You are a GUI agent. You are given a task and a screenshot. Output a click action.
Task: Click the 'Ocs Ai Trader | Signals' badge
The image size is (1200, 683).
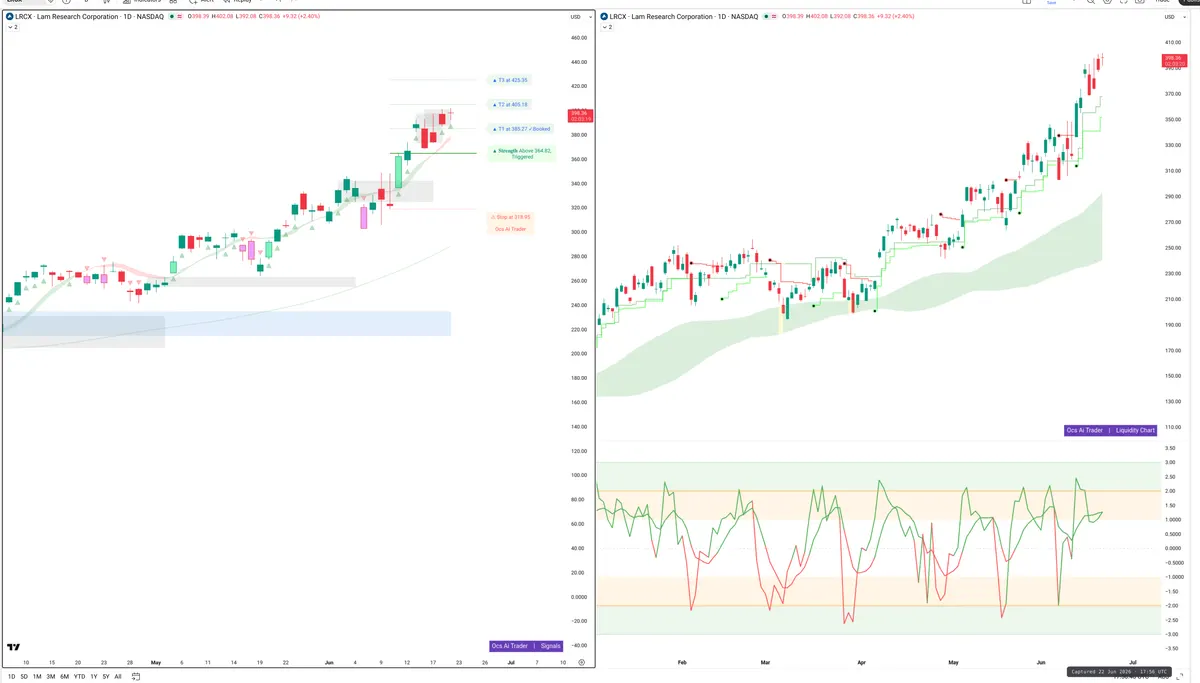[x=527, y=646]
